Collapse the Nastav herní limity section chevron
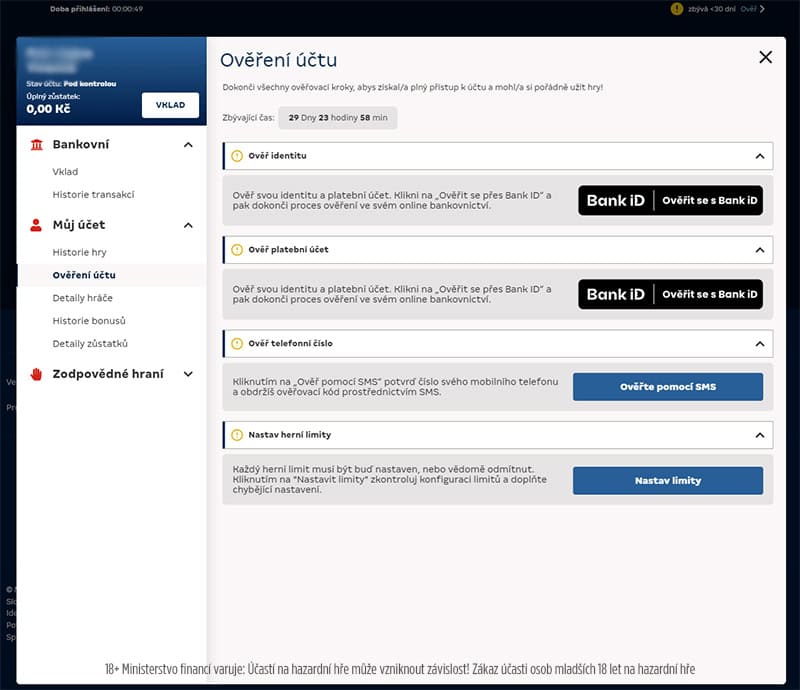Image resolution: width=800 pixels, height=690 pixels. click(x=760, y=435)
